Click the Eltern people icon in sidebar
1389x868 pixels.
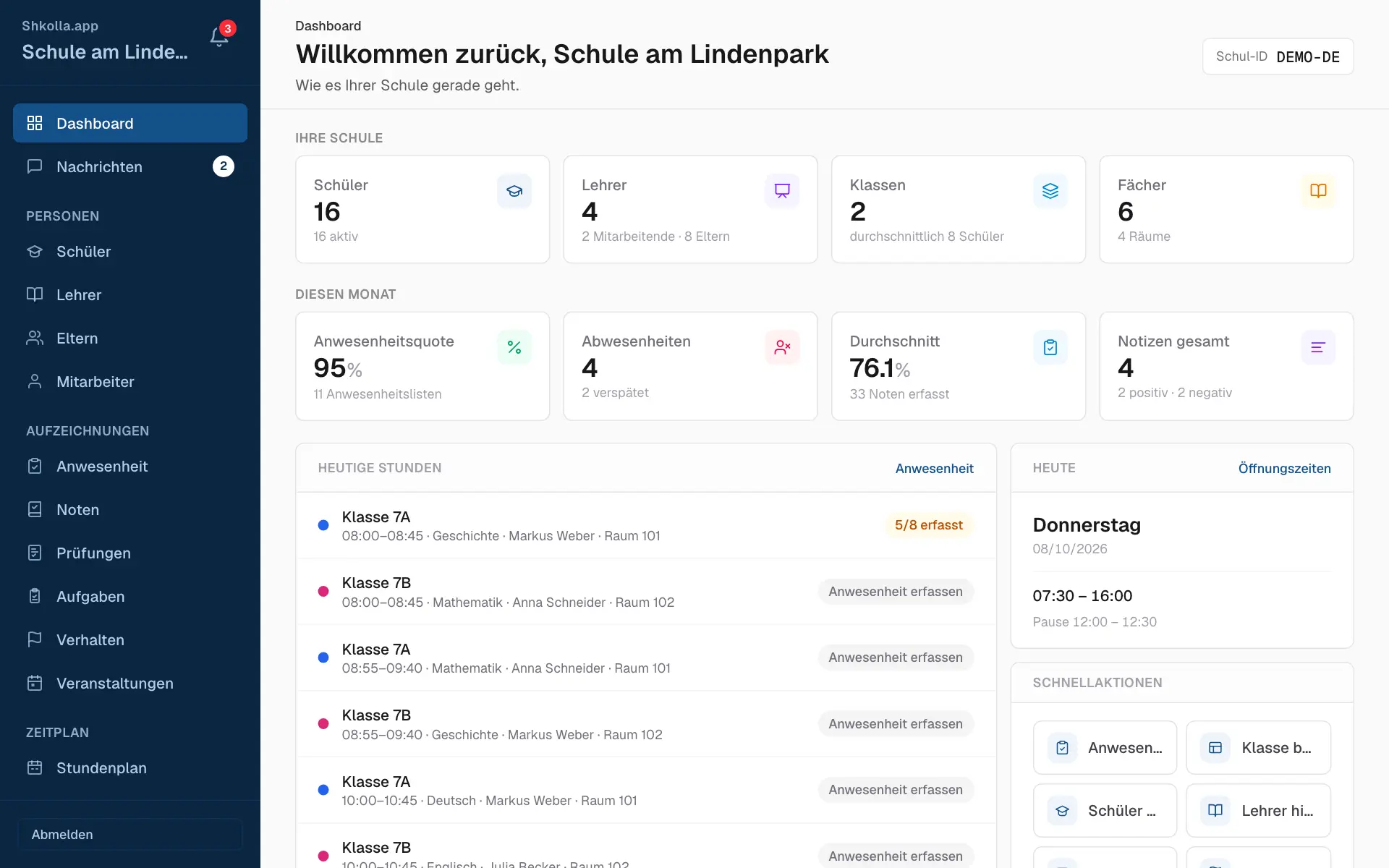(35, 338)
